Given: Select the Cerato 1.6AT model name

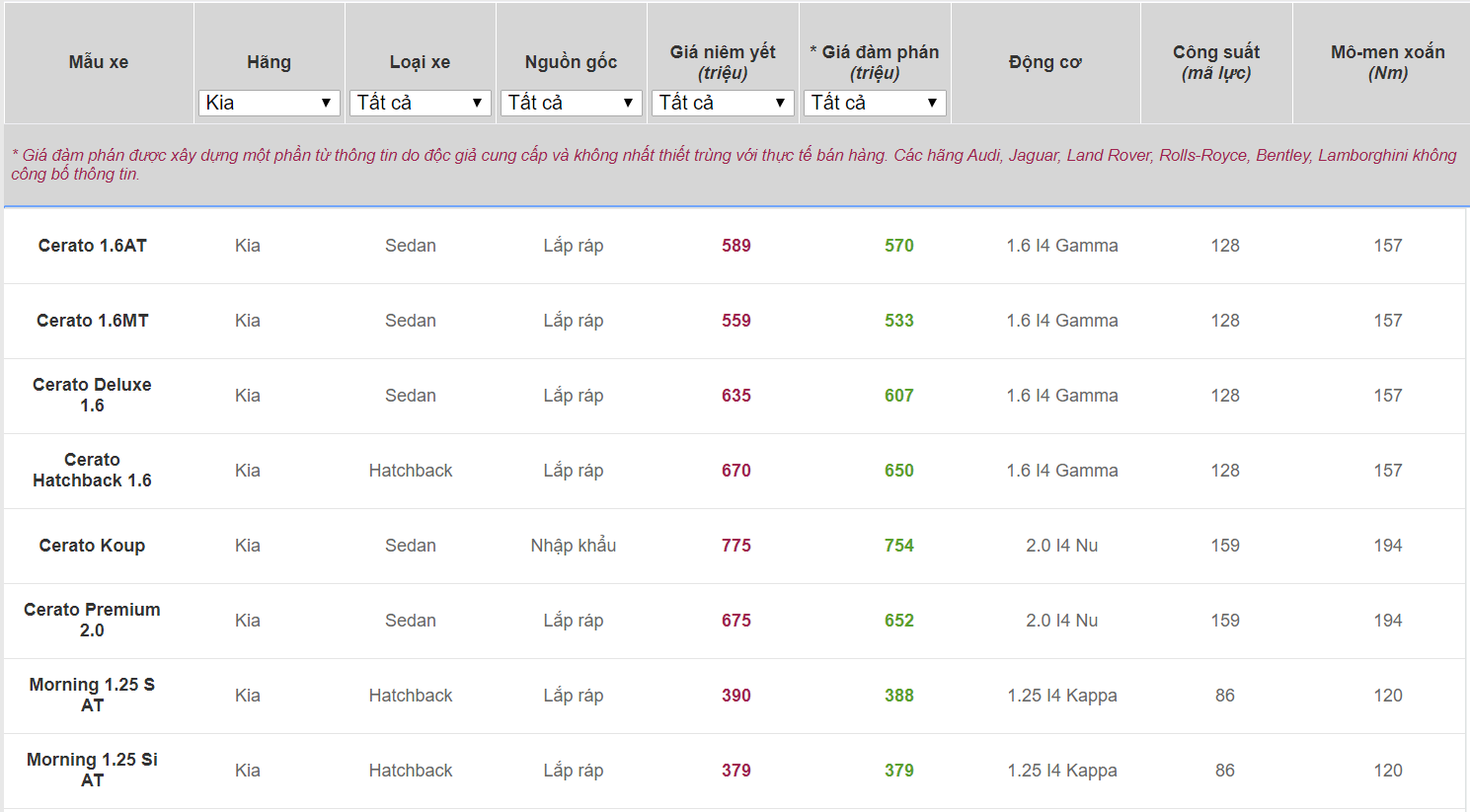Looking at the screenshot, I should pyautogui.click(x=93, y=246).
